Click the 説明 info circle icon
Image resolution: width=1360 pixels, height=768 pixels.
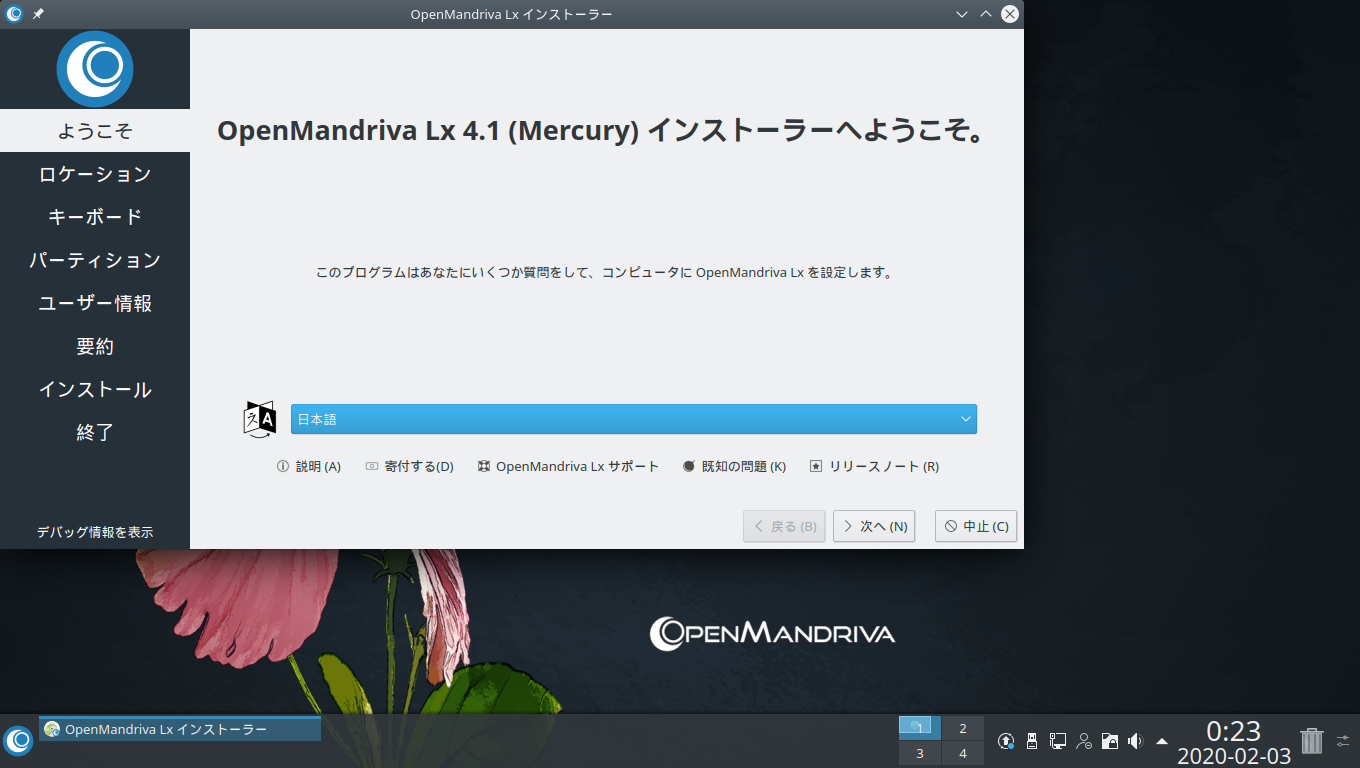[x=283, y=466]
